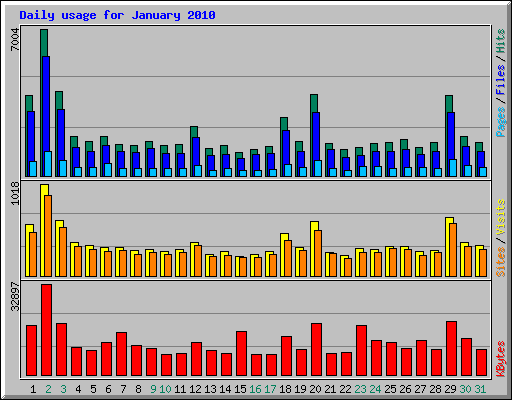The image size is (512, 400).
Task: Click day 14 on the x-axis
Action: [225, 389]
